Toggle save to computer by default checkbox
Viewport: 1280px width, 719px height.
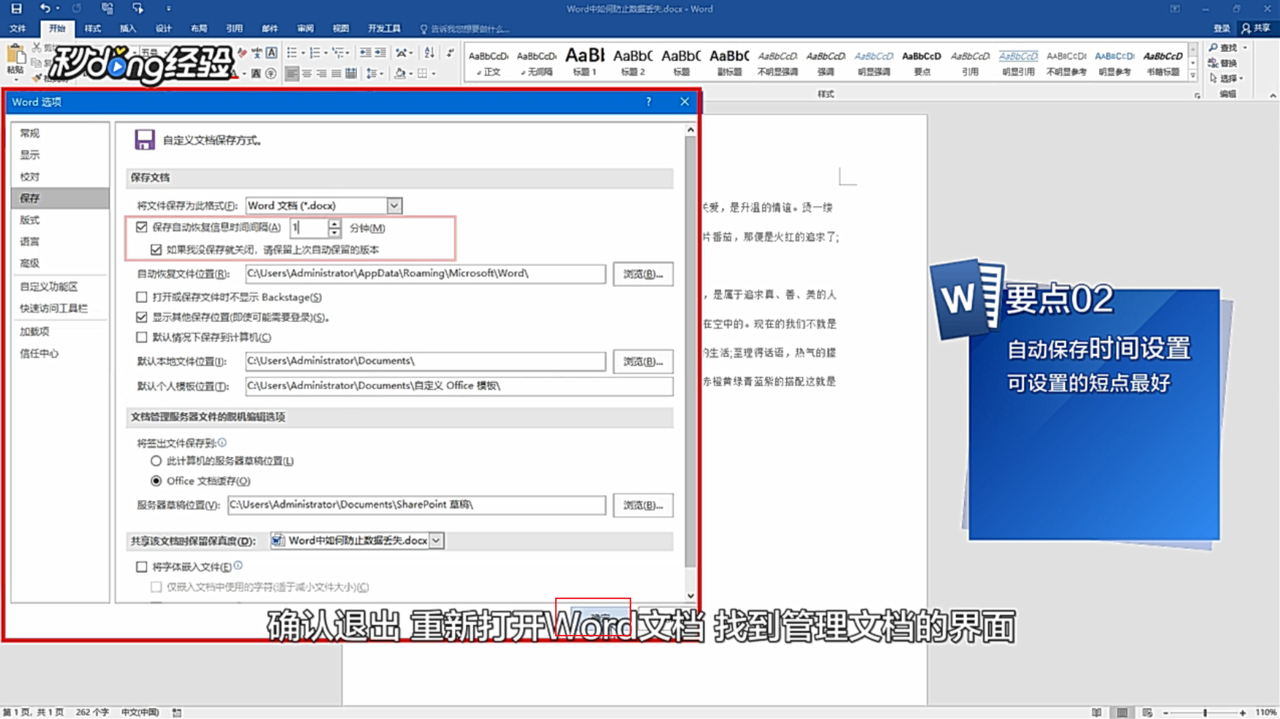point(142,337)
